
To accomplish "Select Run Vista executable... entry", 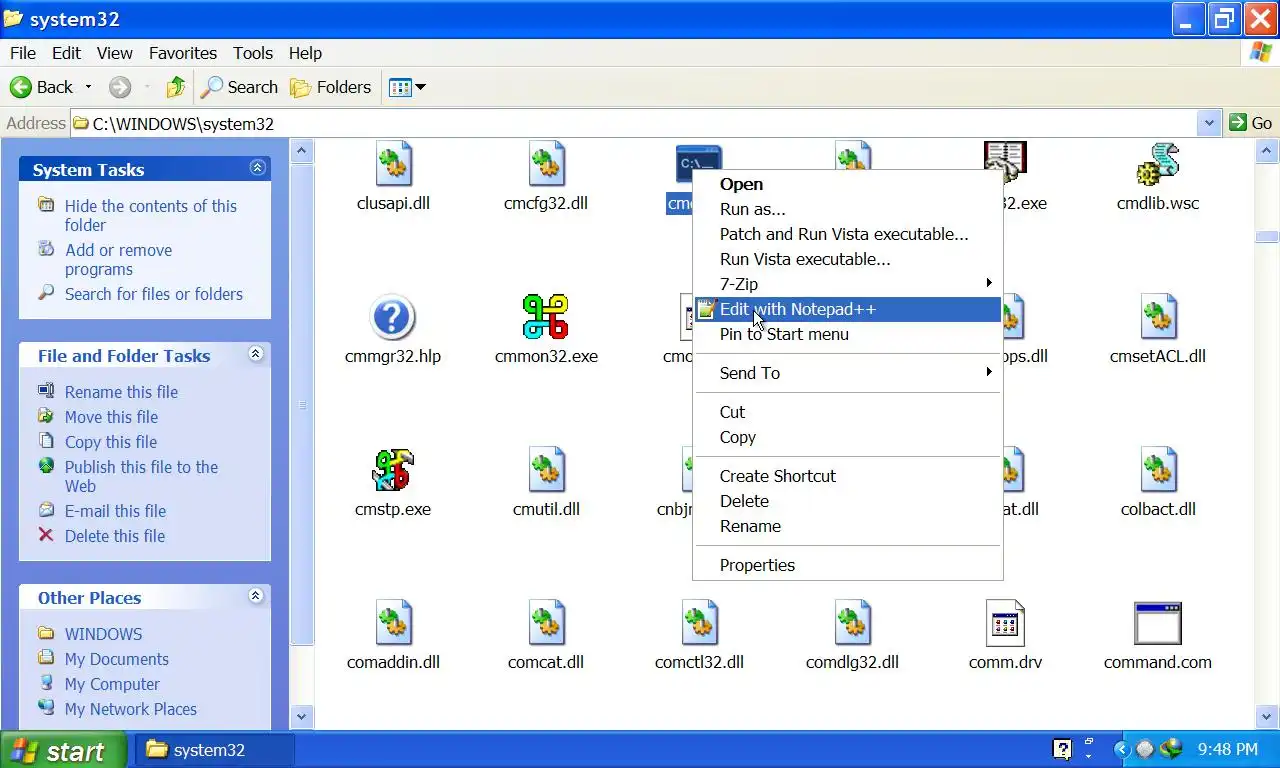I will 848,259.
